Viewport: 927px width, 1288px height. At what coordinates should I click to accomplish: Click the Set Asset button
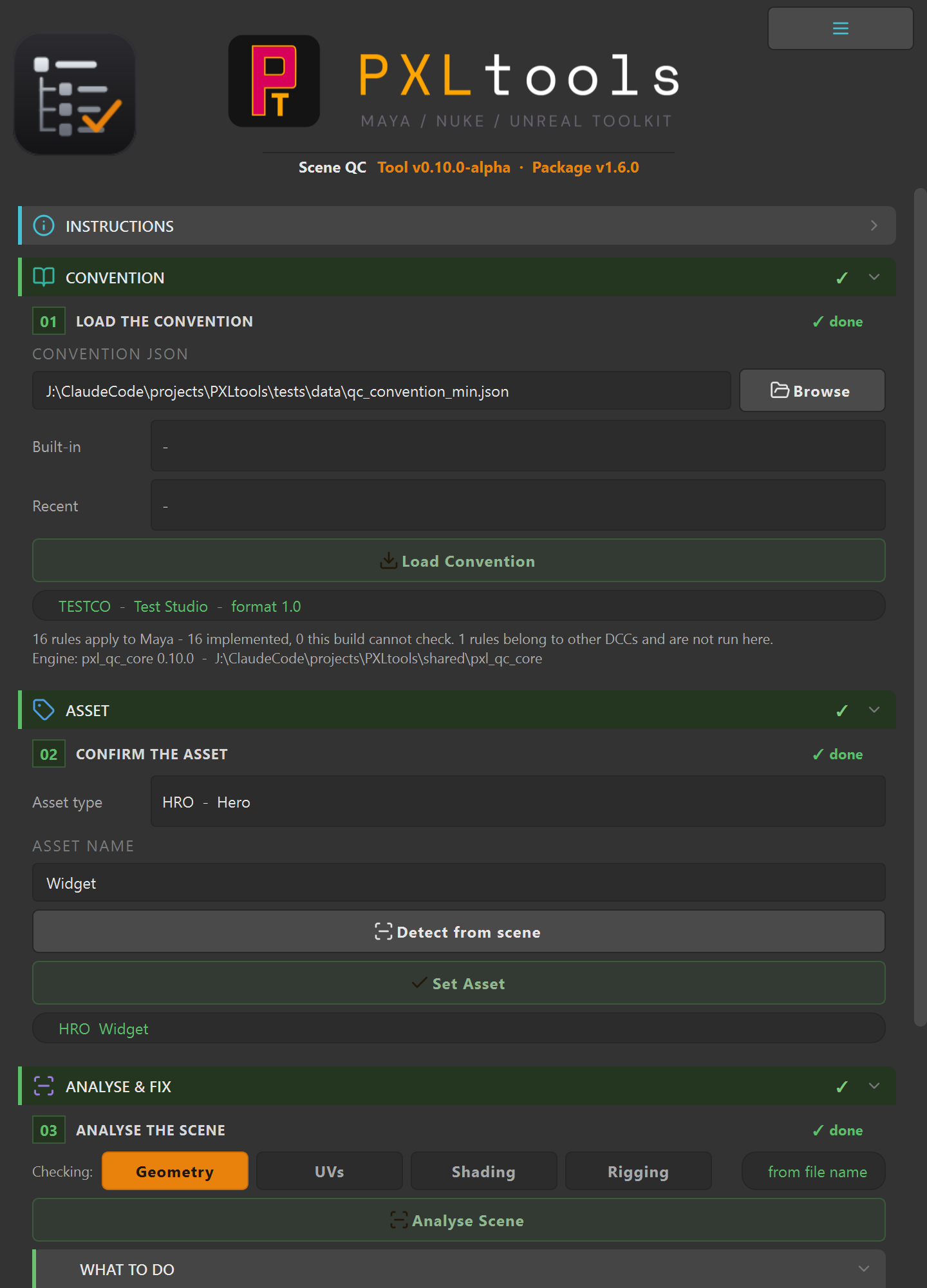coord(459,983)
